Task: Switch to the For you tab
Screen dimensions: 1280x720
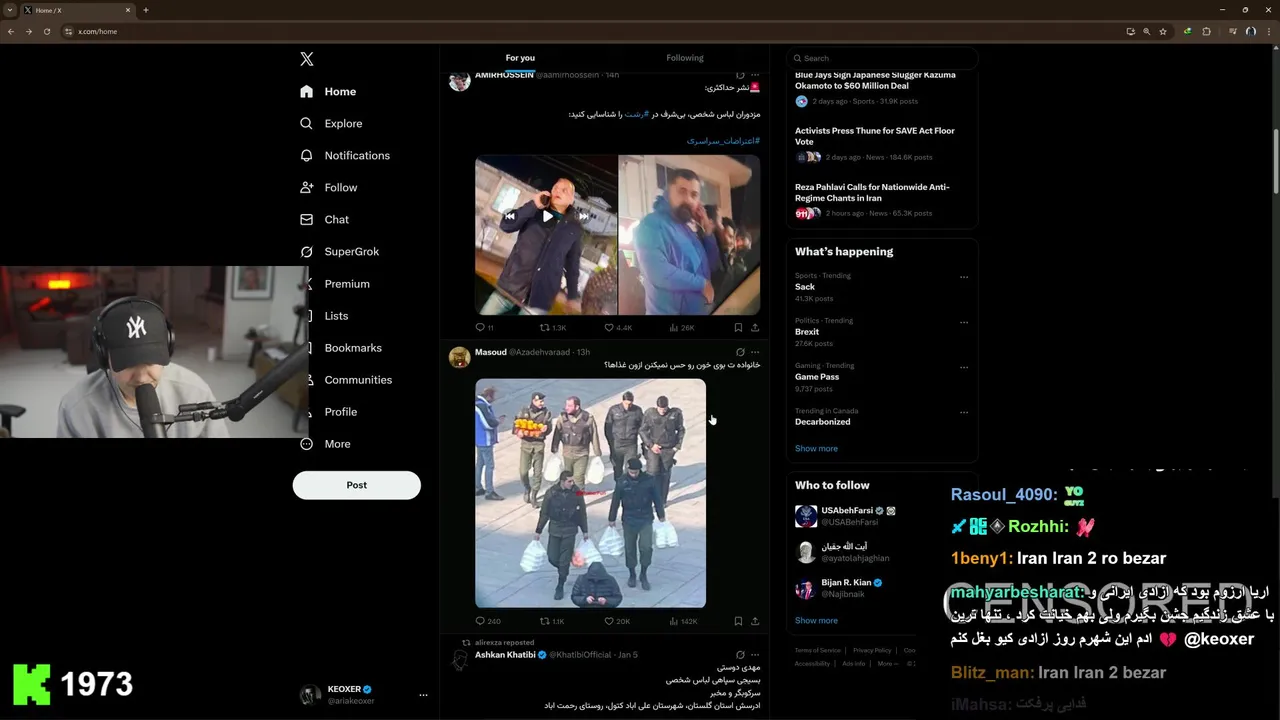Action: pyautogui.click(x=520, y=58)
